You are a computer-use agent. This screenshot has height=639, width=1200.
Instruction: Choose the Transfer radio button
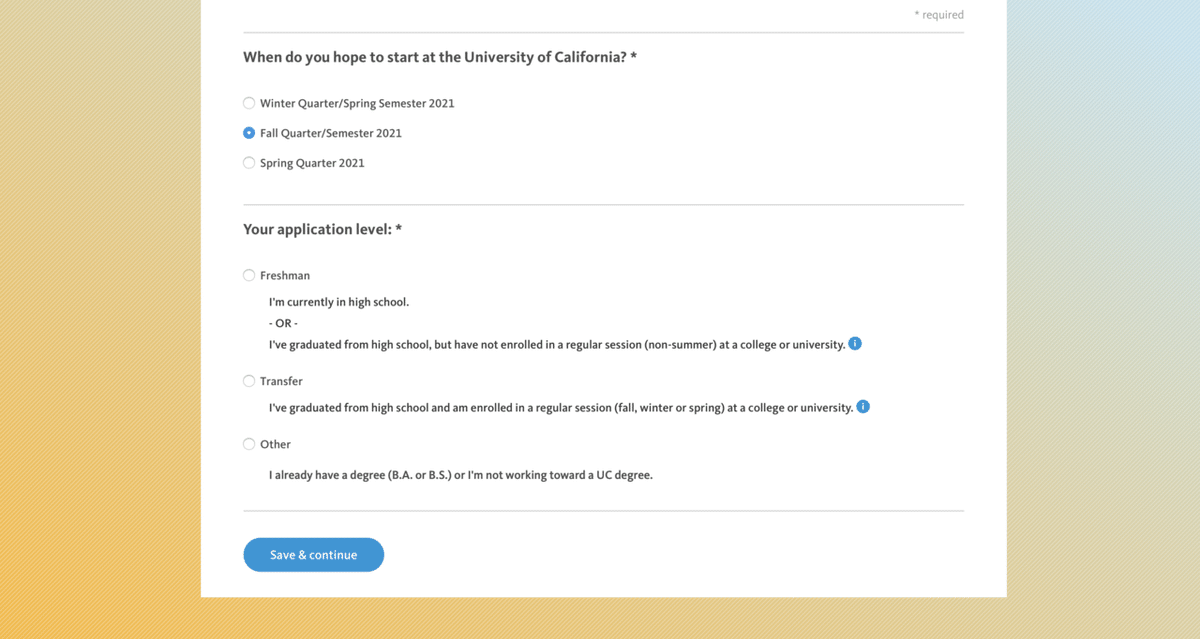pyautogui.click(x=249, y=381)
